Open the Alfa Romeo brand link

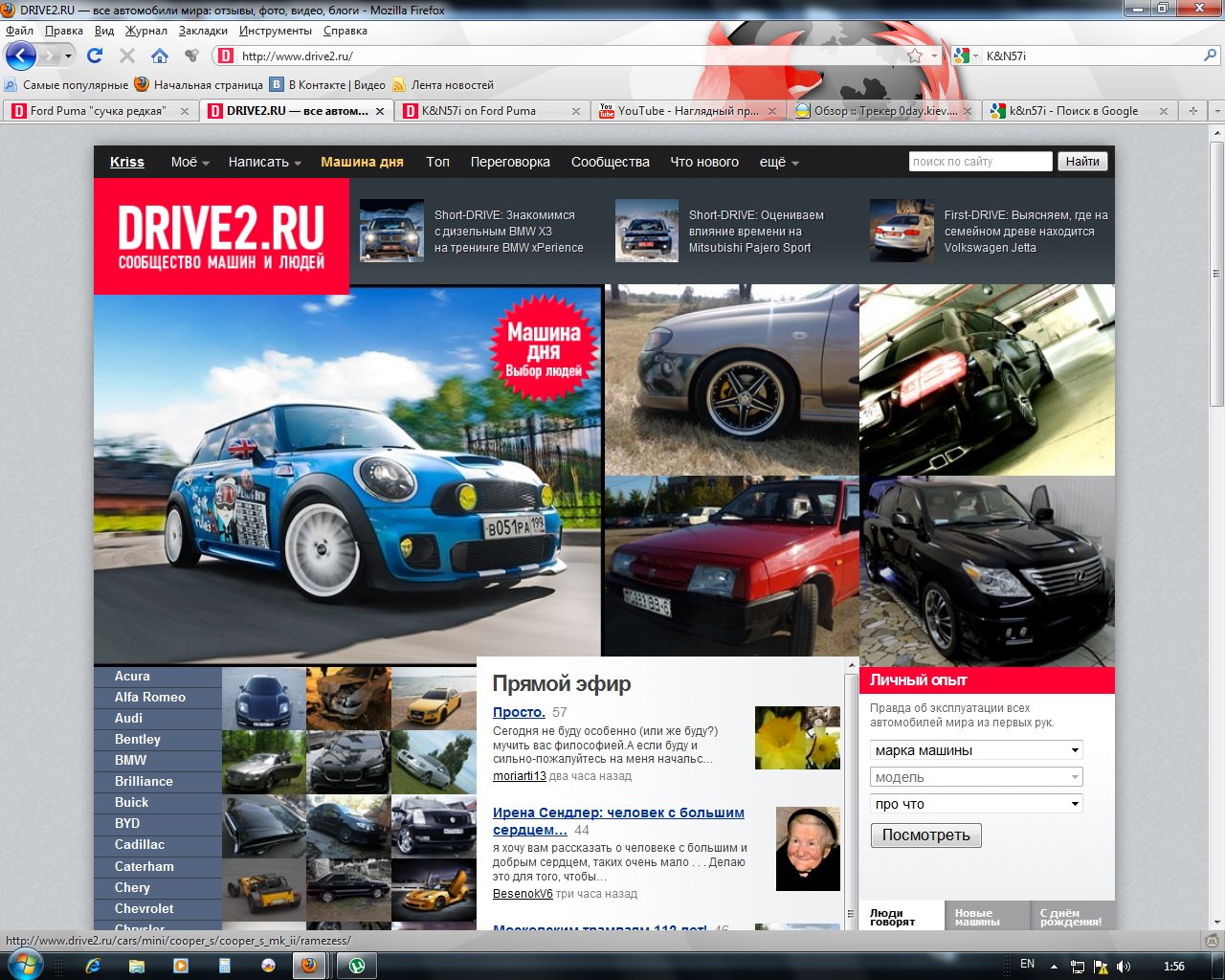(150, 698)
